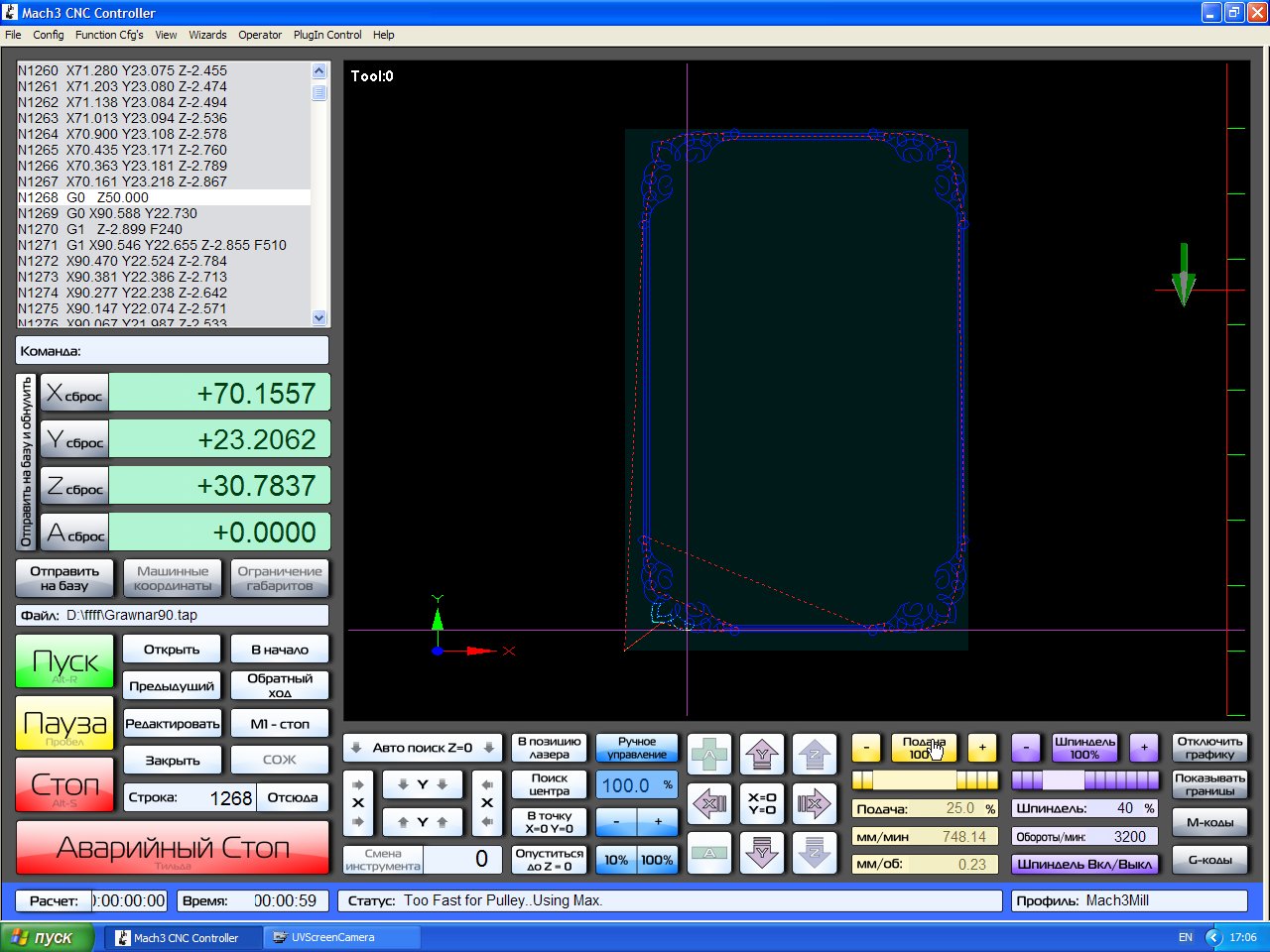Open the Help menu
1270x952 pixels.
click(384, 35)
